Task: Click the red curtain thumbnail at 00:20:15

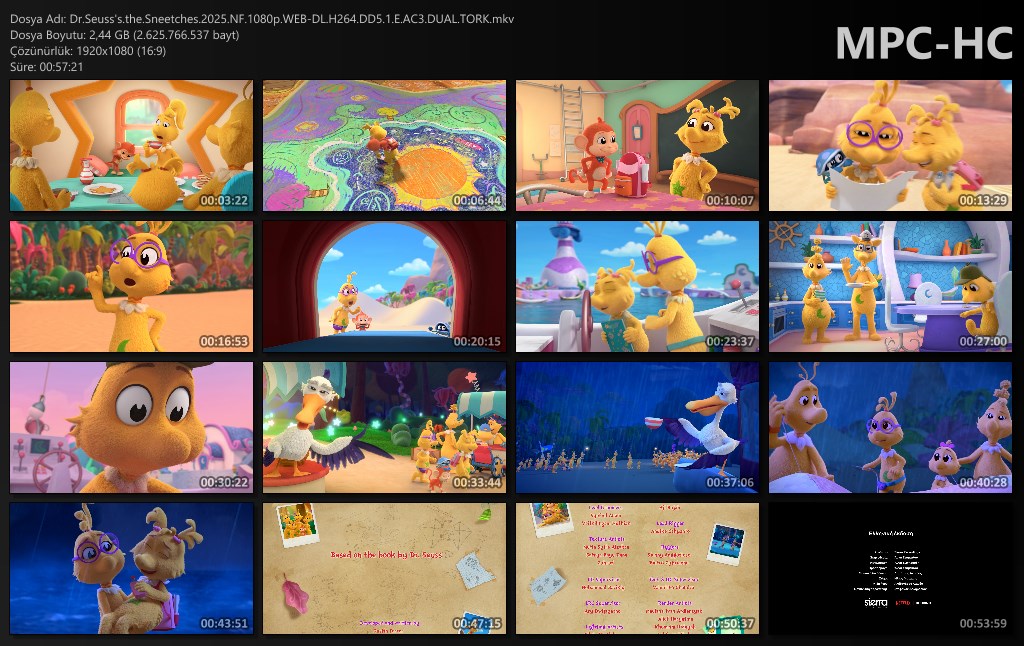Action: pyautogui.click(x=384, y=287)
